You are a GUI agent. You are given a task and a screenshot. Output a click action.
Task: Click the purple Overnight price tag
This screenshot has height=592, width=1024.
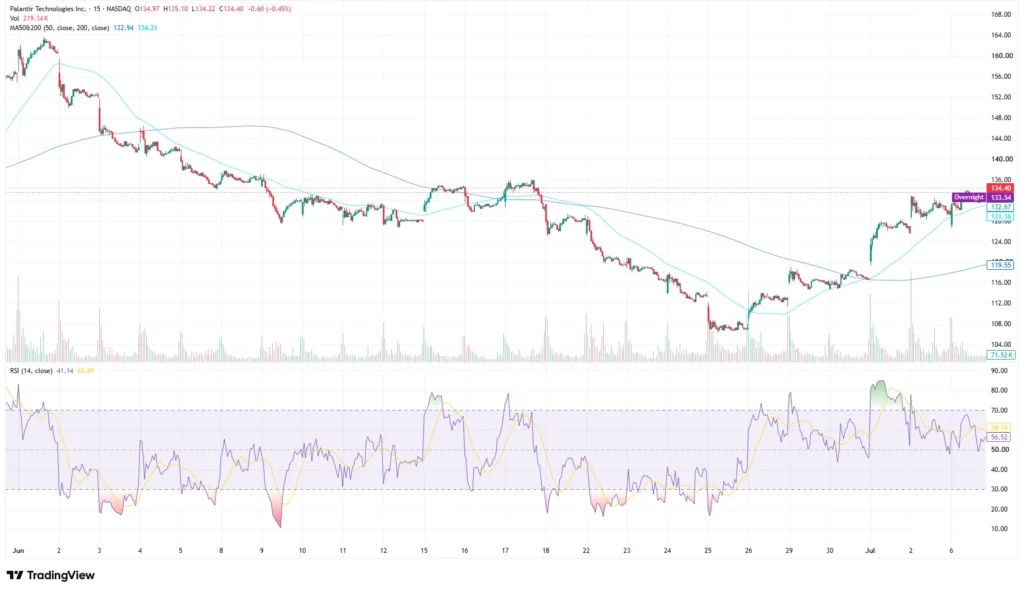tap(968, 197)
